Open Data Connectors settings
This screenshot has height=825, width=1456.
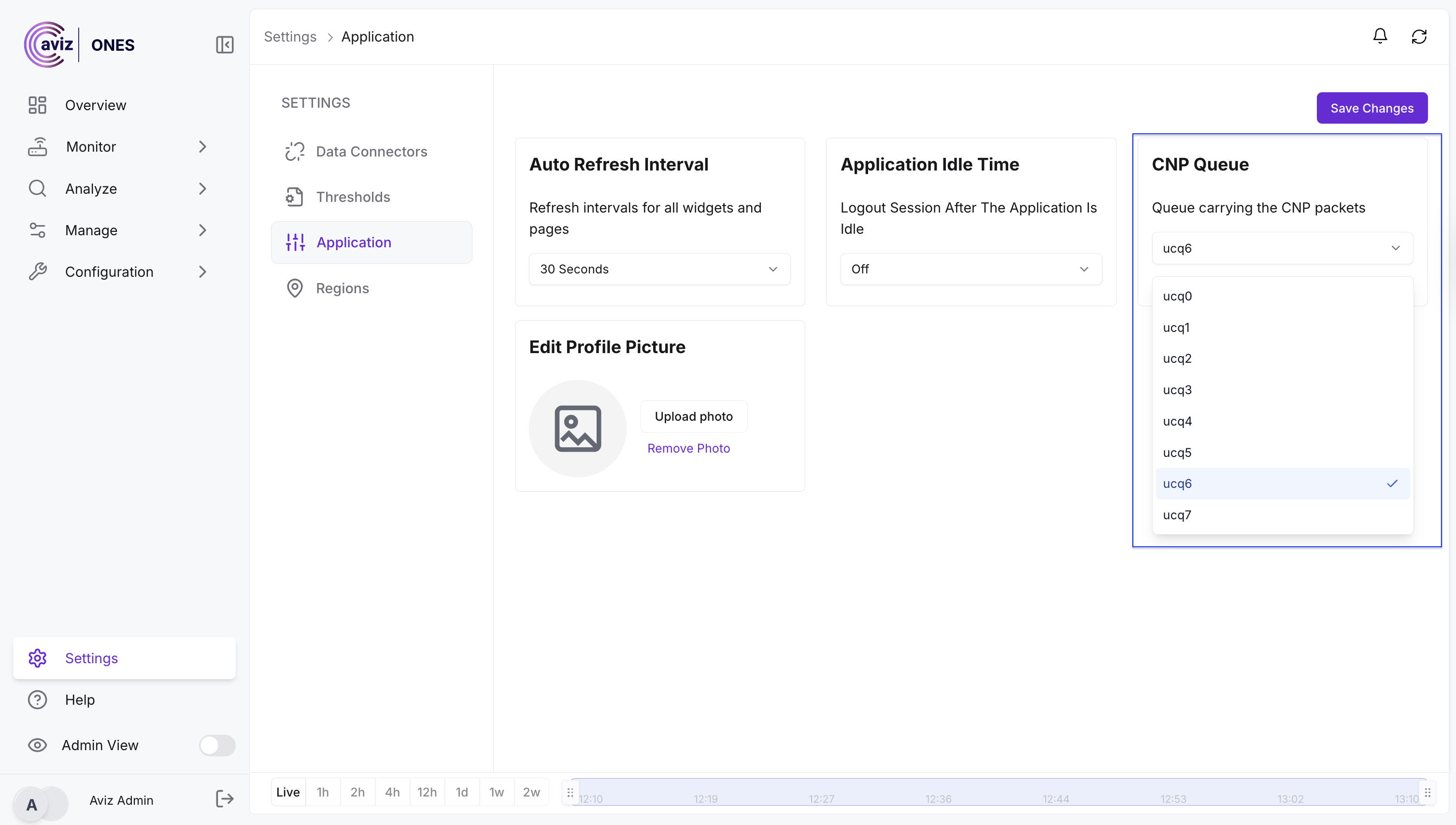point(371,151)
